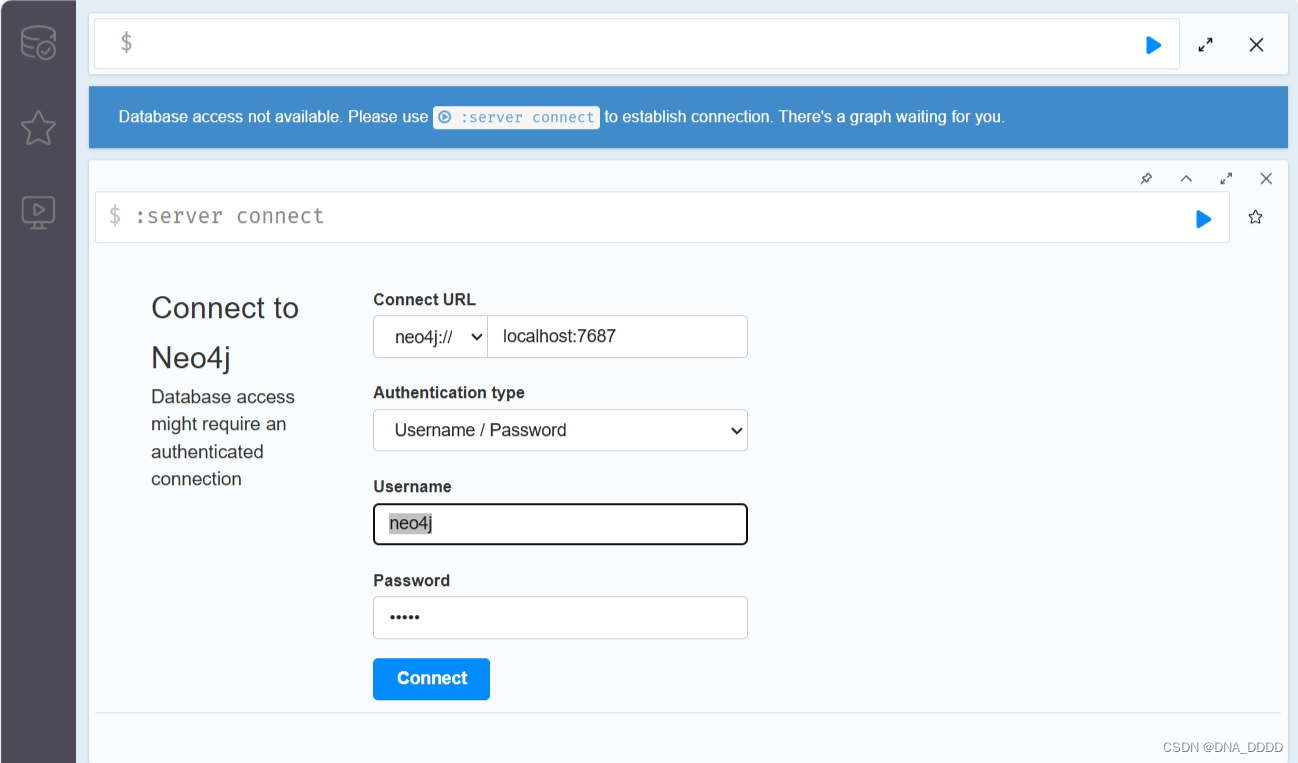Expand the connect frame to fullscreen

click(1226, 178)
